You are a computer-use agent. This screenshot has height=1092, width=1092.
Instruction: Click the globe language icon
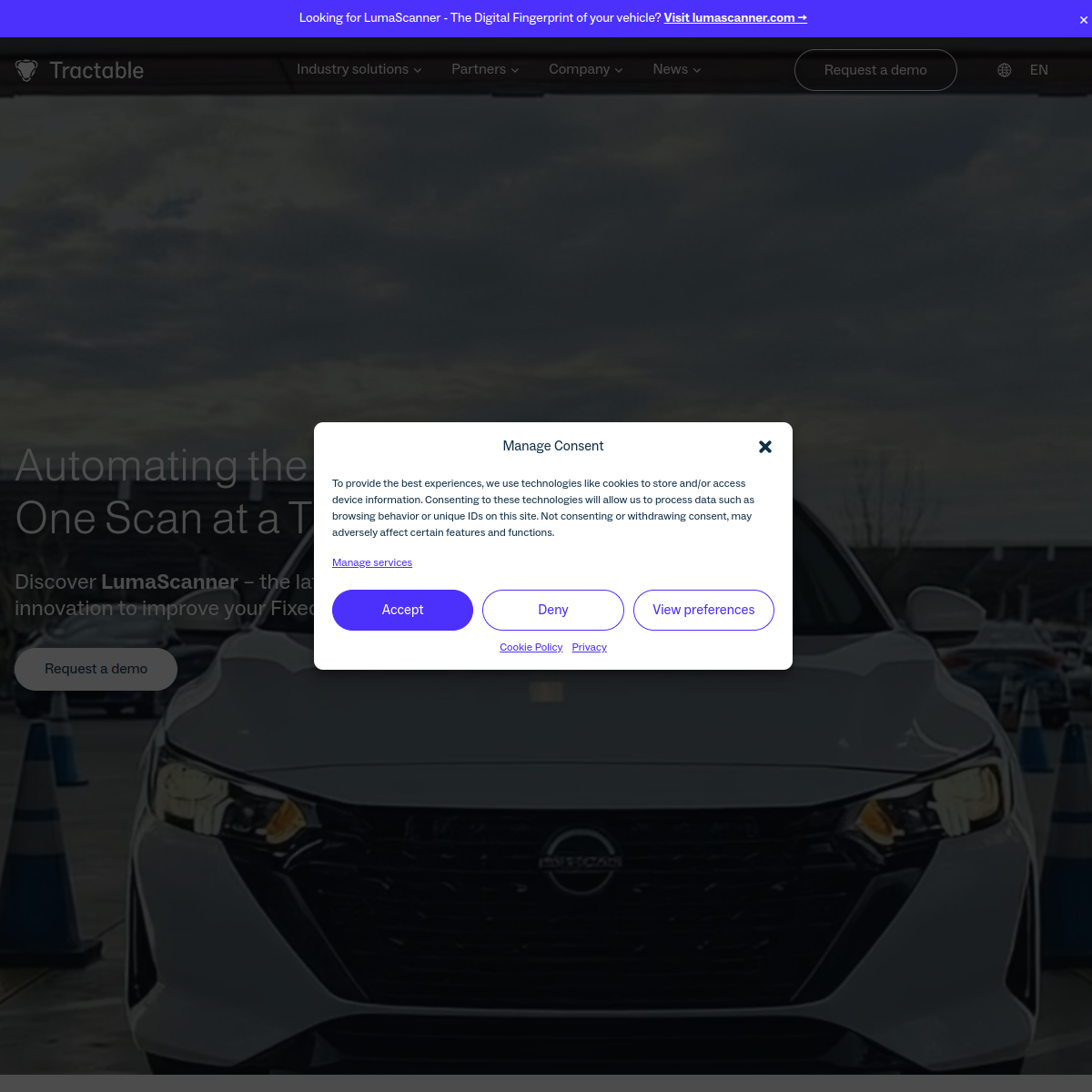click(x=1005, y=70)
